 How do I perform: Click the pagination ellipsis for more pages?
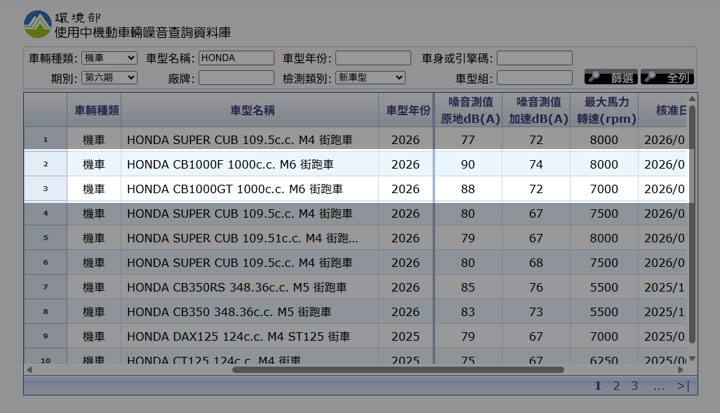pyautogui.click(x=658, y=385)
